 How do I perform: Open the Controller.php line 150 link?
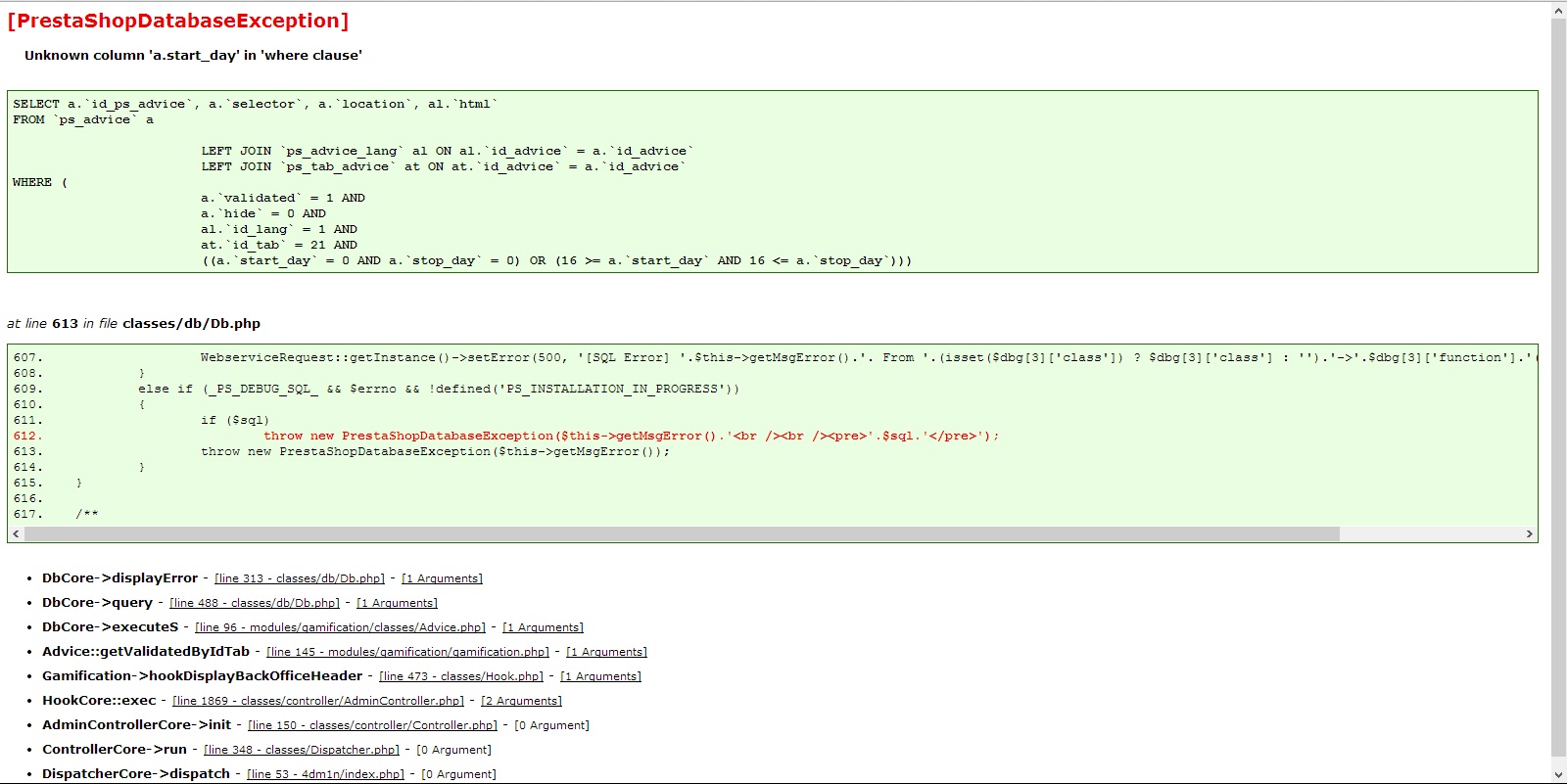pyautogui.click(x=372, y=725)
